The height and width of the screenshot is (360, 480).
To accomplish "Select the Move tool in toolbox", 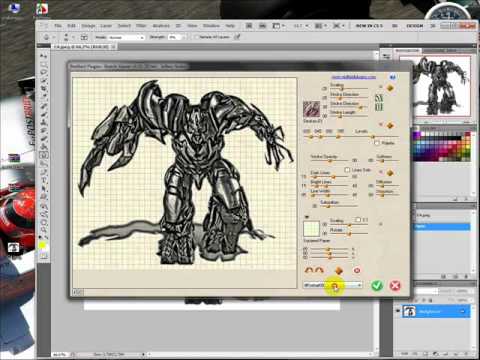I will click(x=43, y=55).
